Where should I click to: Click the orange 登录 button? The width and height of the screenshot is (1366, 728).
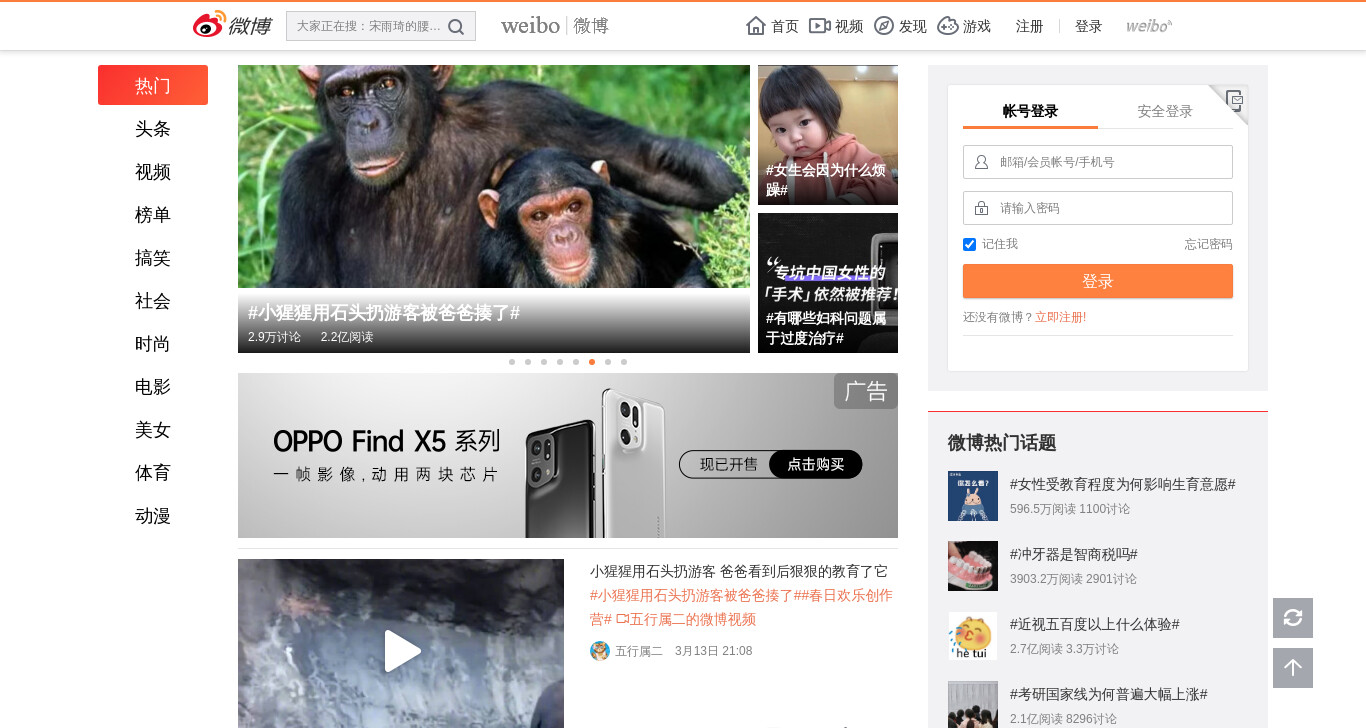pos(1098,281)
